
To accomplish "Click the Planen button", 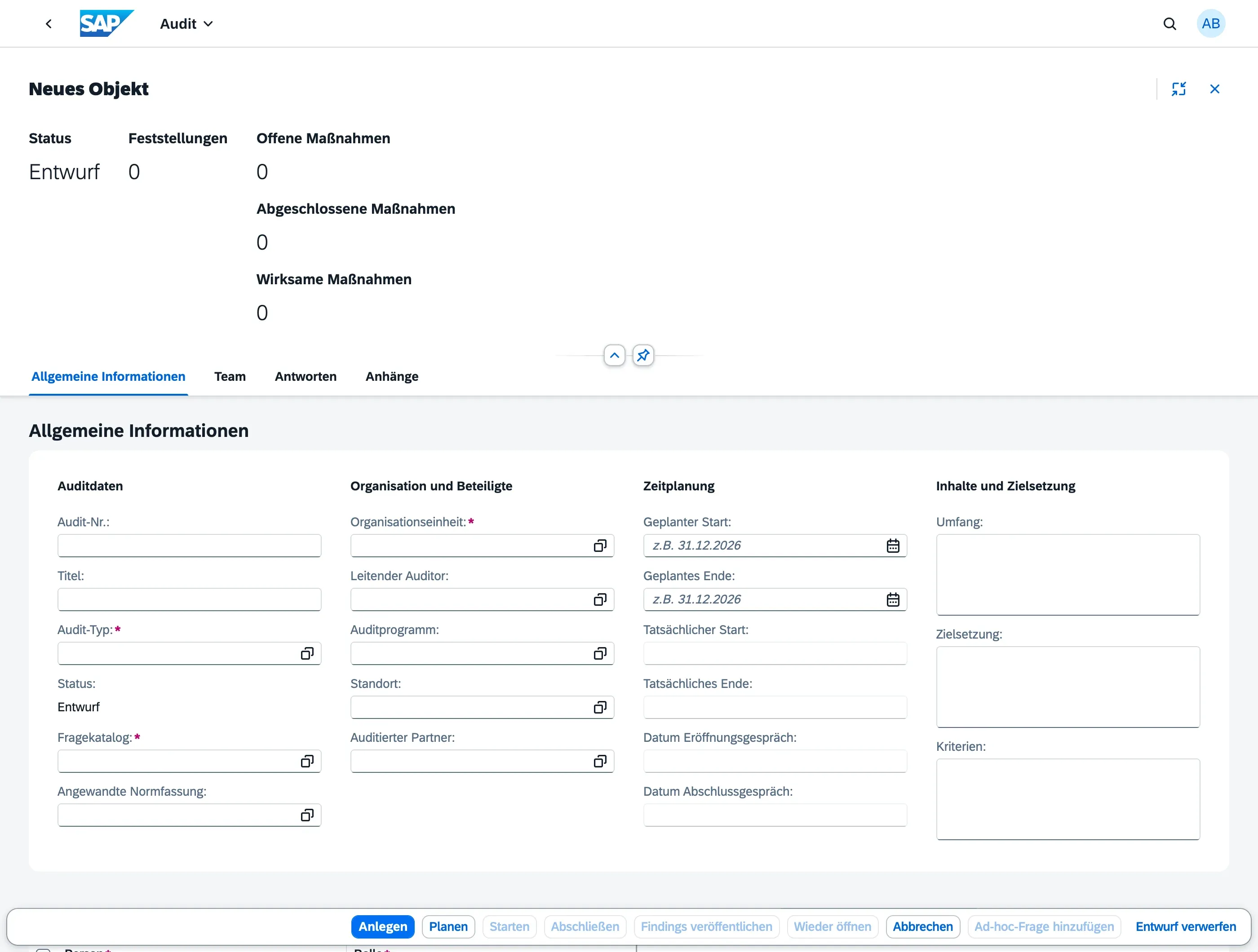I will click(448, 926).
